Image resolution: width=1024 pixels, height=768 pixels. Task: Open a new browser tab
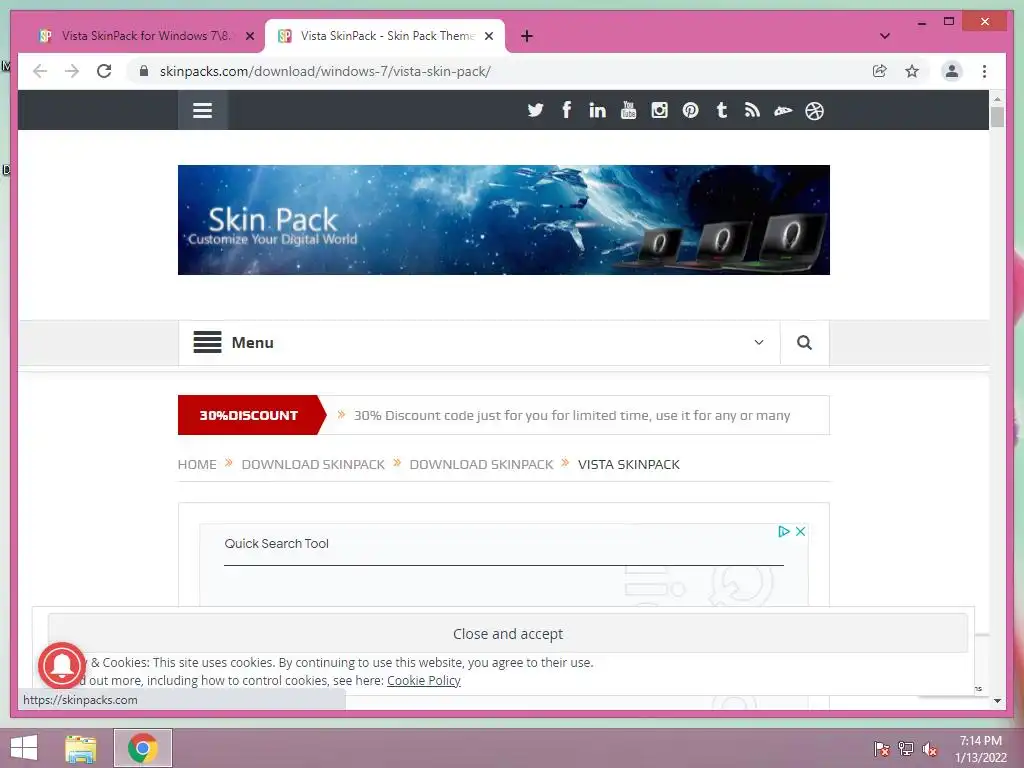coord(526,36)
